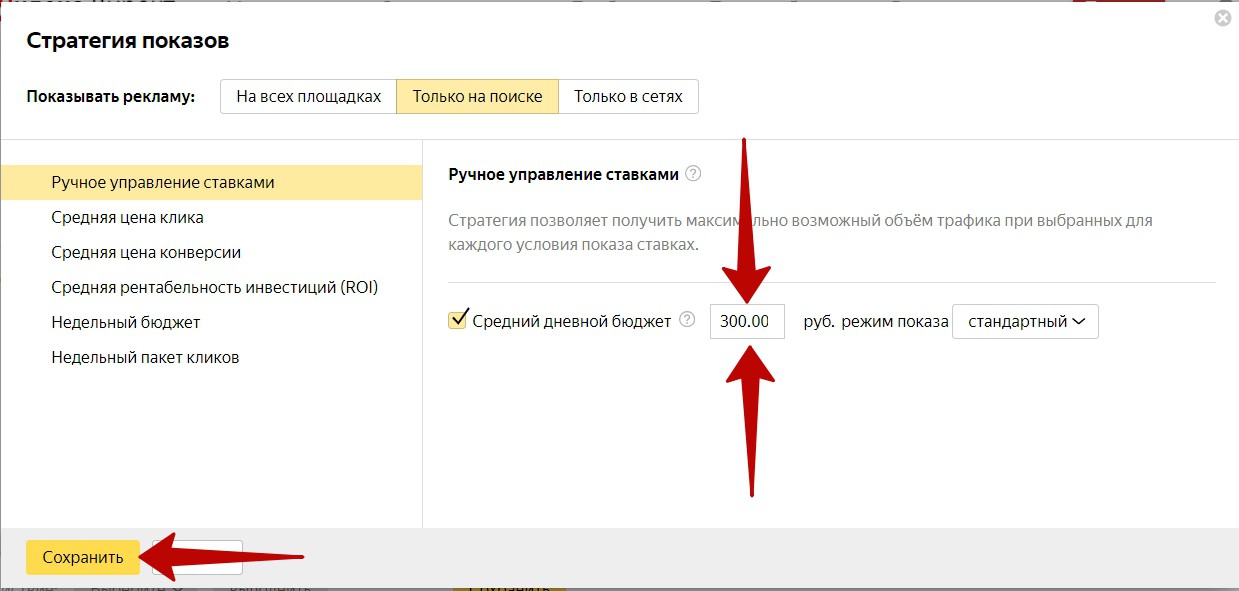Open the режим показа стандартный dropdown
1239x591 pixels.
pos(1026,322)
